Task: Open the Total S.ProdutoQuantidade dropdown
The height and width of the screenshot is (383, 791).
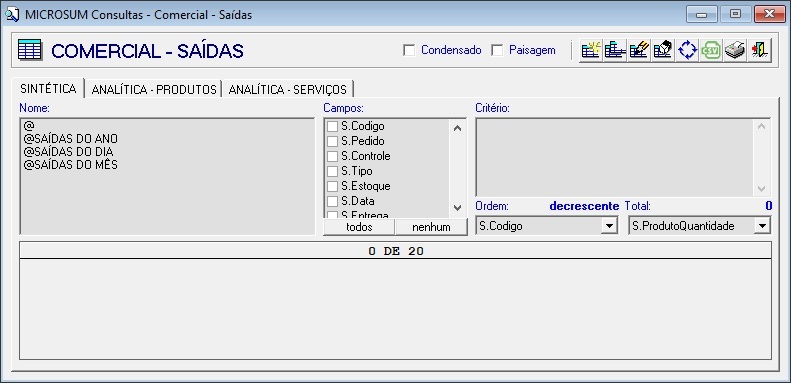Action: point(762,226)
